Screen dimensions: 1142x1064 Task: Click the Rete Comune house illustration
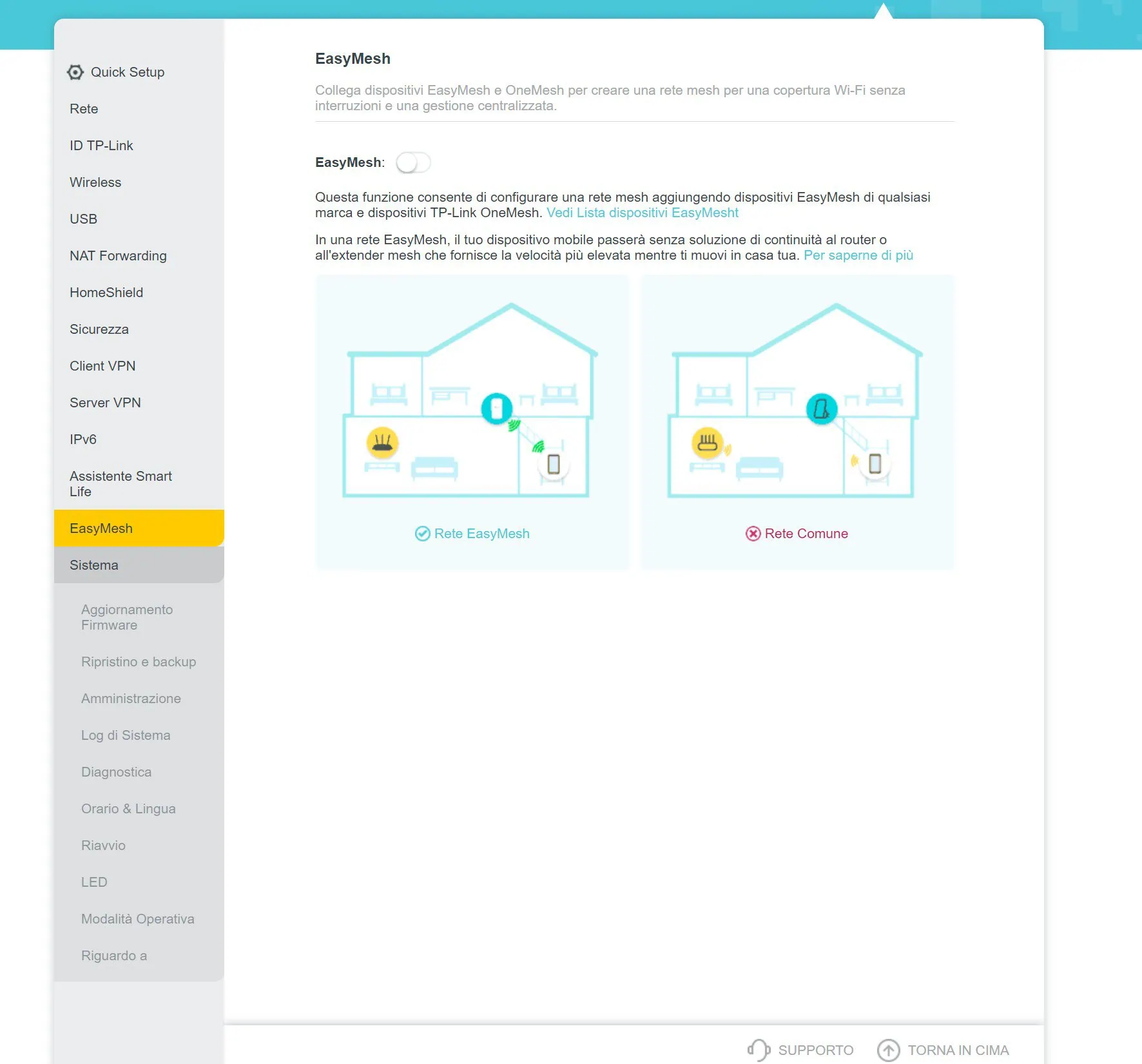795,400
